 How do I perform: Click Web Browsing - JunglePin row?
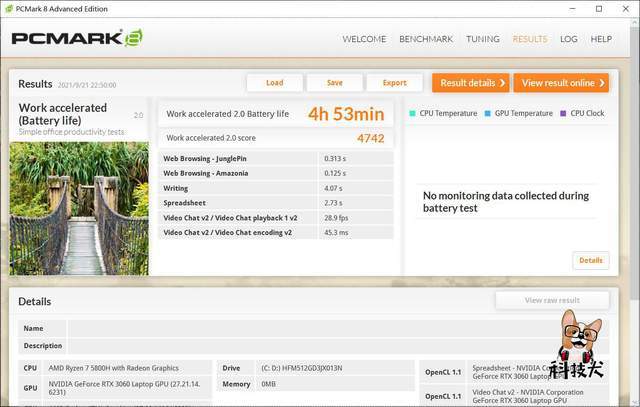tap(276, 158)
